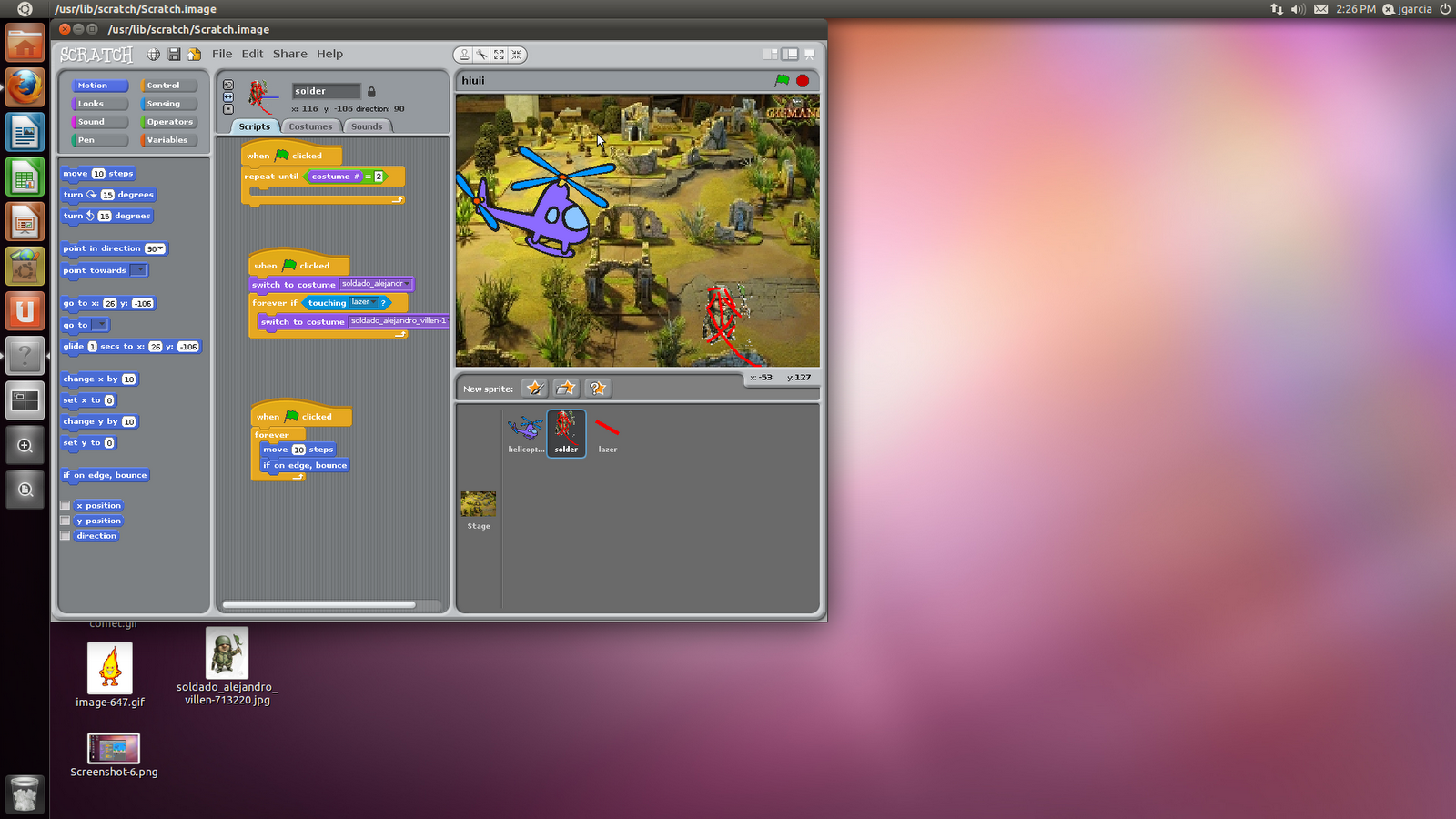
Task: Open Ubuntu One from launcher
Action: pyautogui.click(x=25, y=311)
